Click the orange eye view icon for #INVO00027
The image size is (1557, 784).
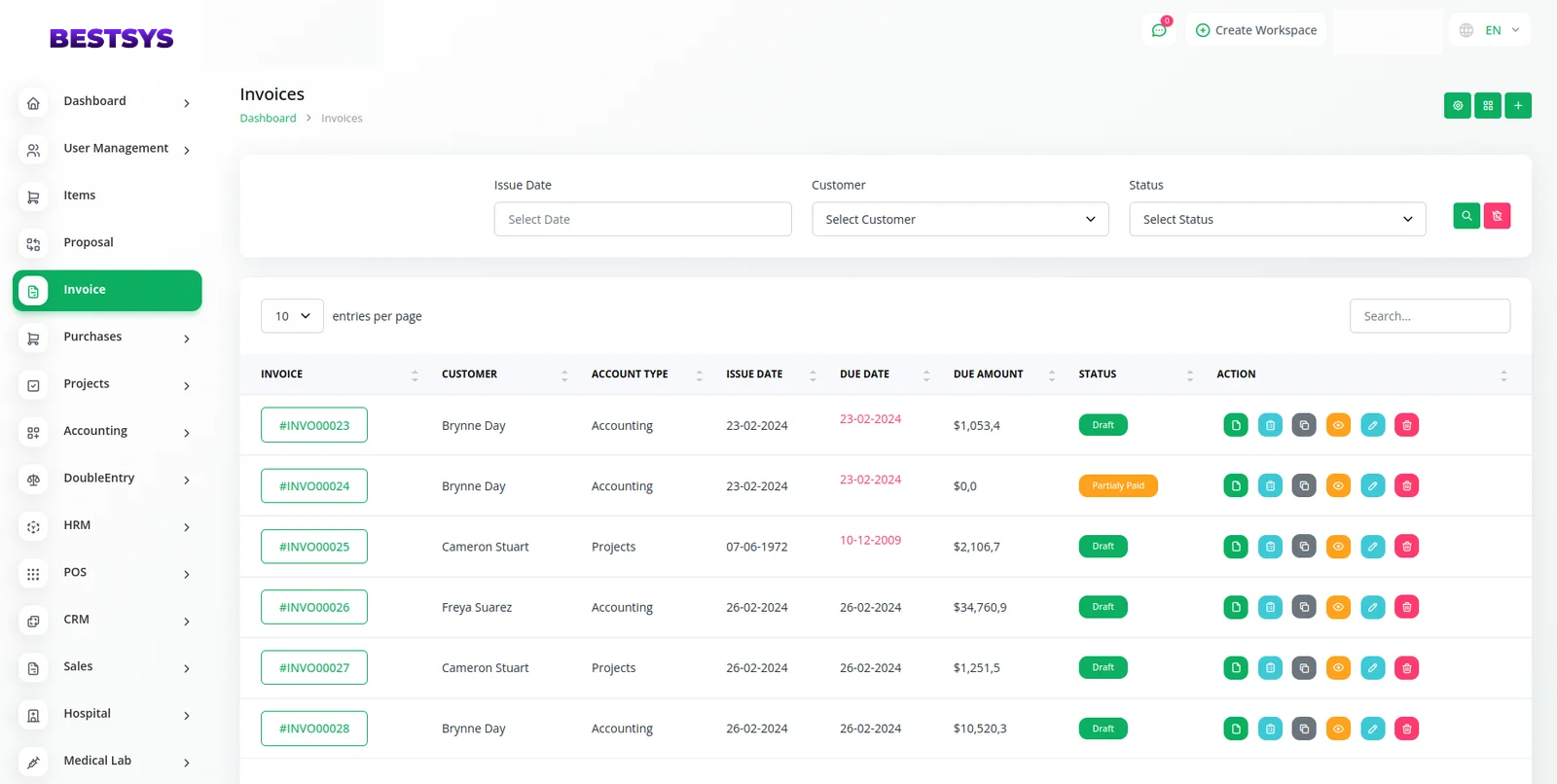coord(1338,668)
